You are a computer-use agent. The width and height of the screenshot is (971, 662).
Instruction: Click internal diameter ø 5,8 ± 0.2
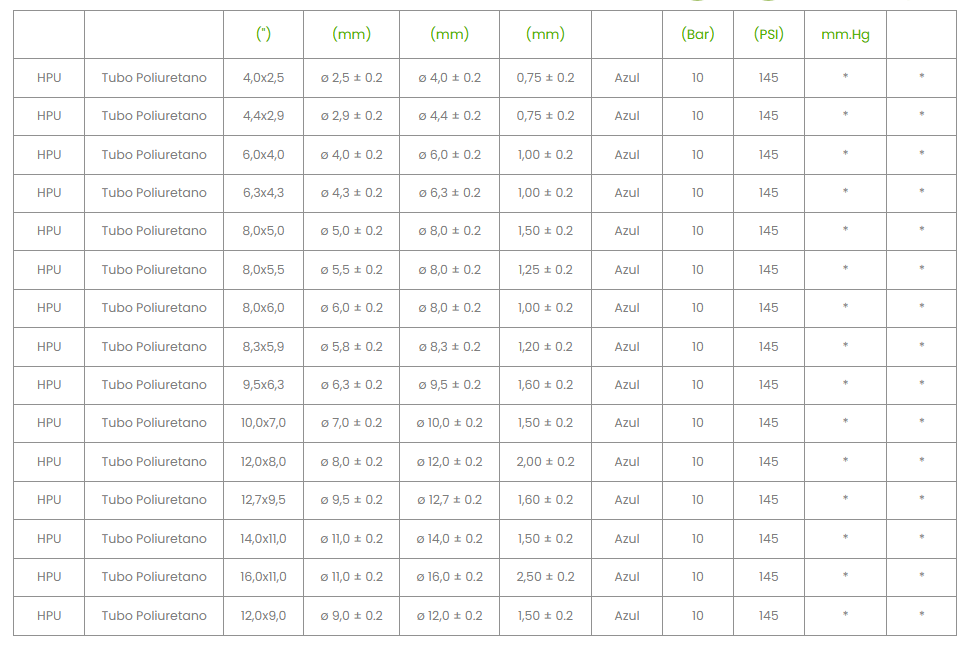click(351, 347)
